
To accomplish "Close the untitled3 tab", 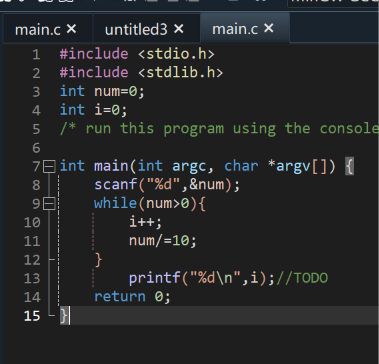I will tap(179, 29).
